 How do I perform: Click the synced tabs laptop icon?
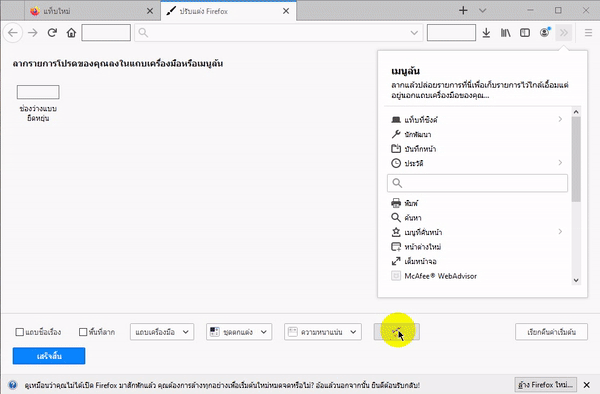[x=396, y=120]
